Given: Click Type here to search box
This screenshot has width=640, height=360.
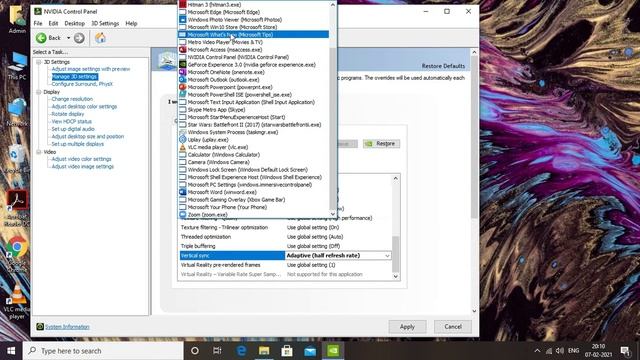Looking at the screenshot, I should 103,351.
